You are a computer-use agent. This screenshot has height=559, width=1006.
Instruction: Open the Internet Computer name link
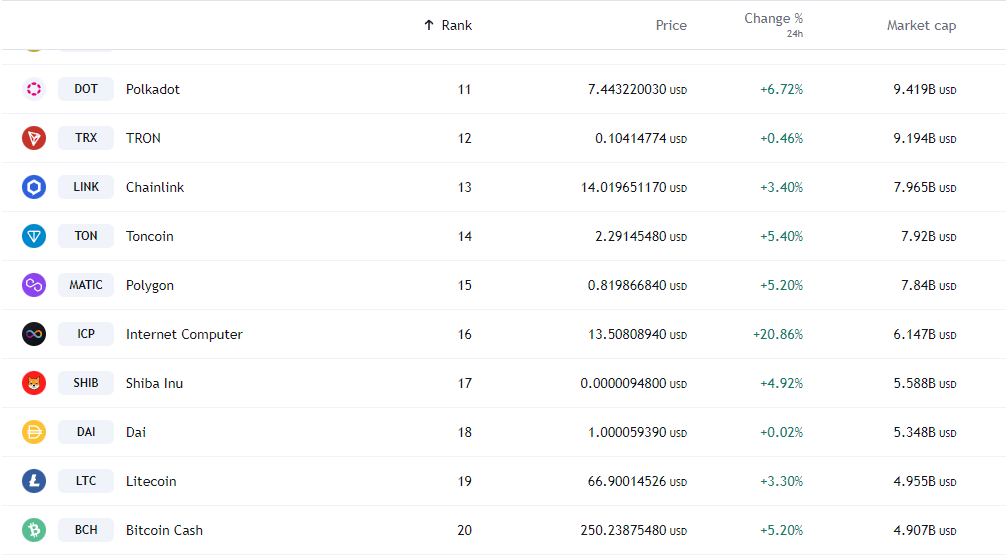click(x=184, y=334)
